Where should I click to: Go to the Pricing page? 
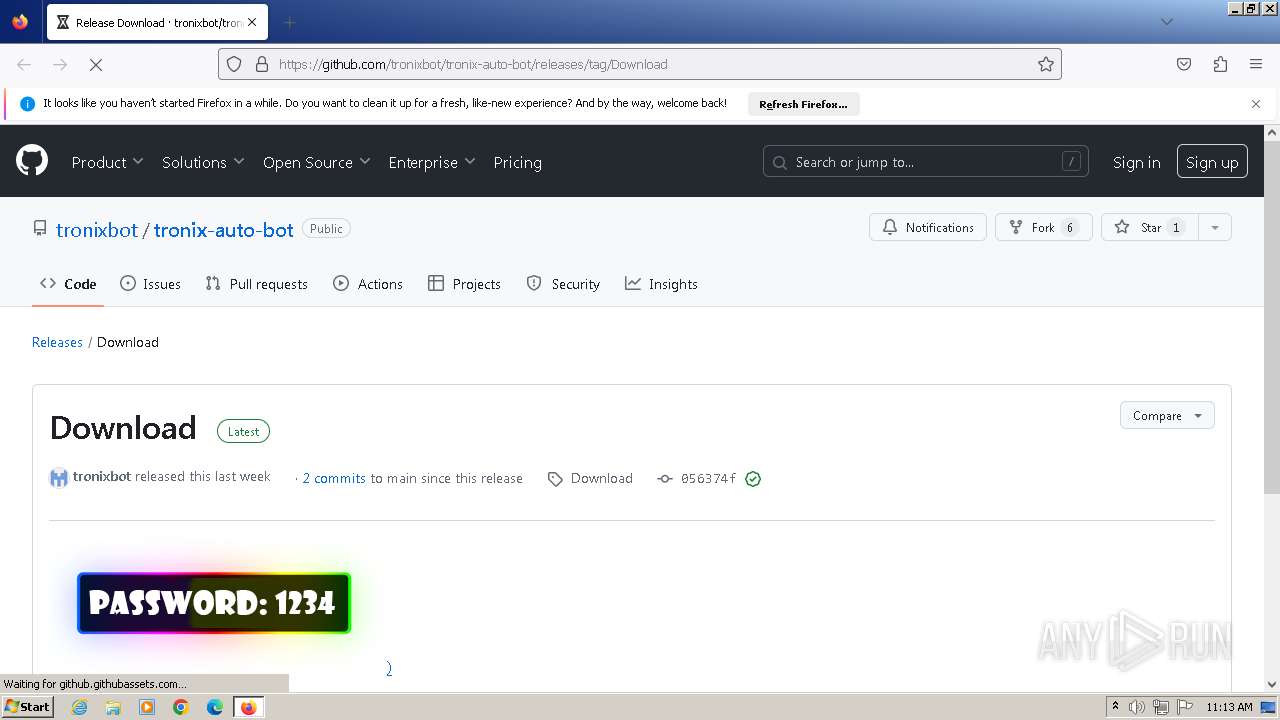point(517,162)
